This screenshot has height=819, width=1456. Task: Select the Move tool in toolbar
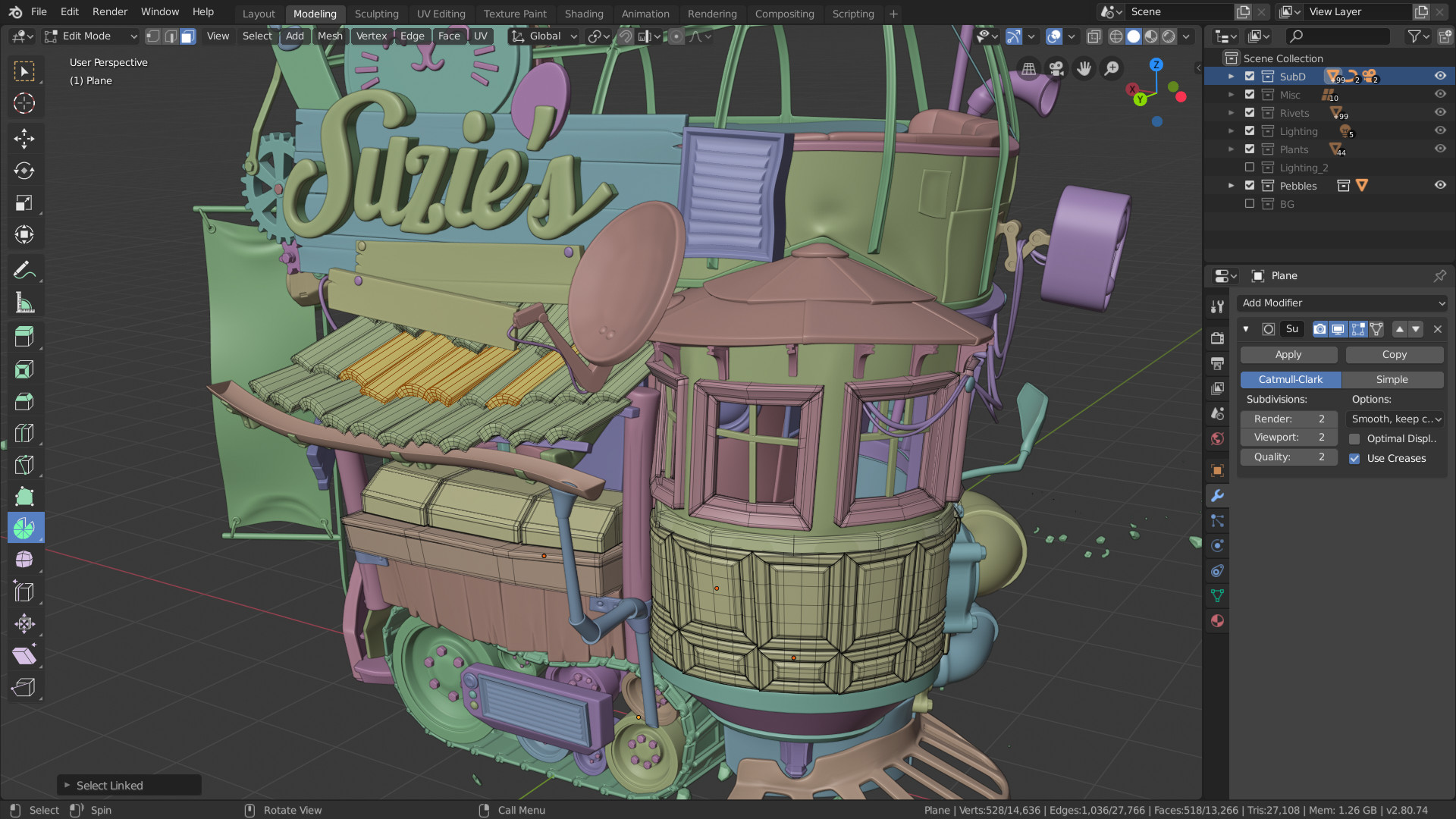click(24, 137)
